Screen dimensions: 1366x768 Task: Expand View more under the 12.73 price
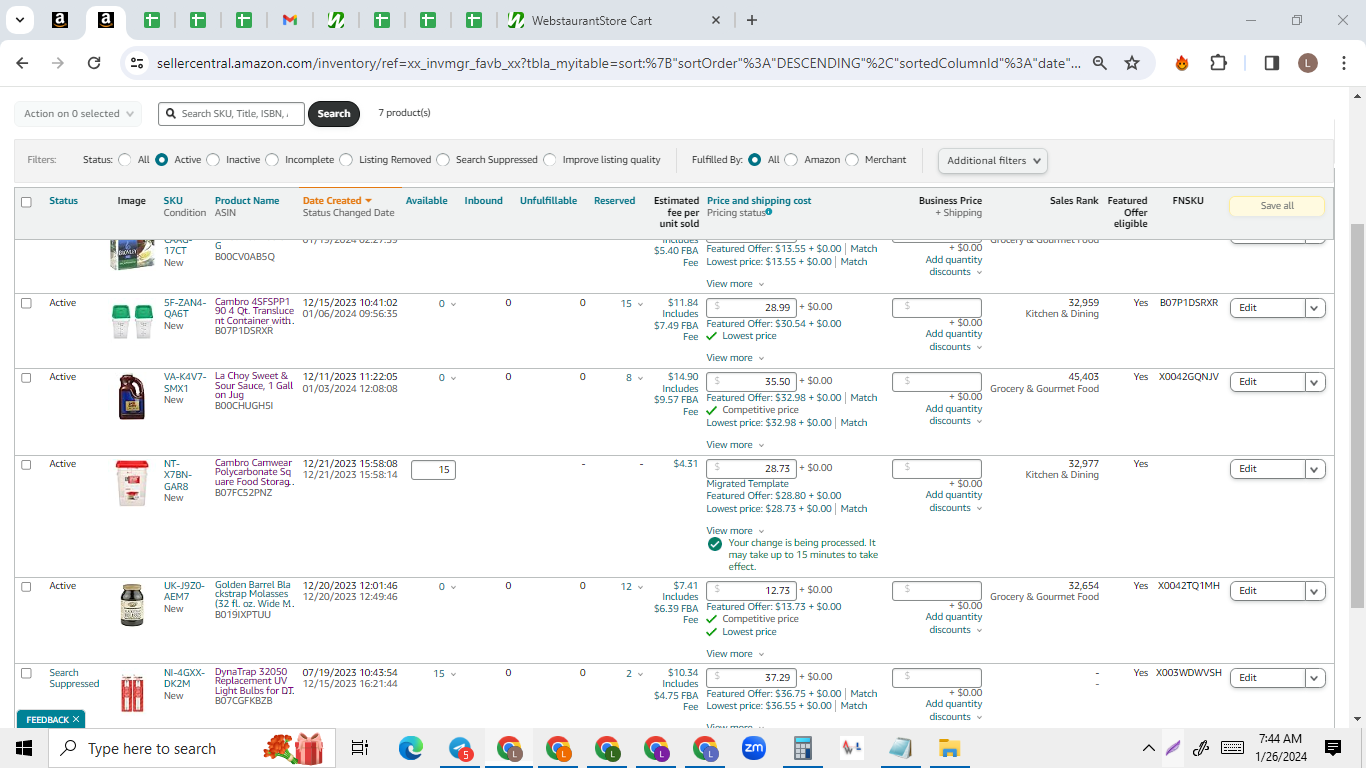click(x=735, y=654)
